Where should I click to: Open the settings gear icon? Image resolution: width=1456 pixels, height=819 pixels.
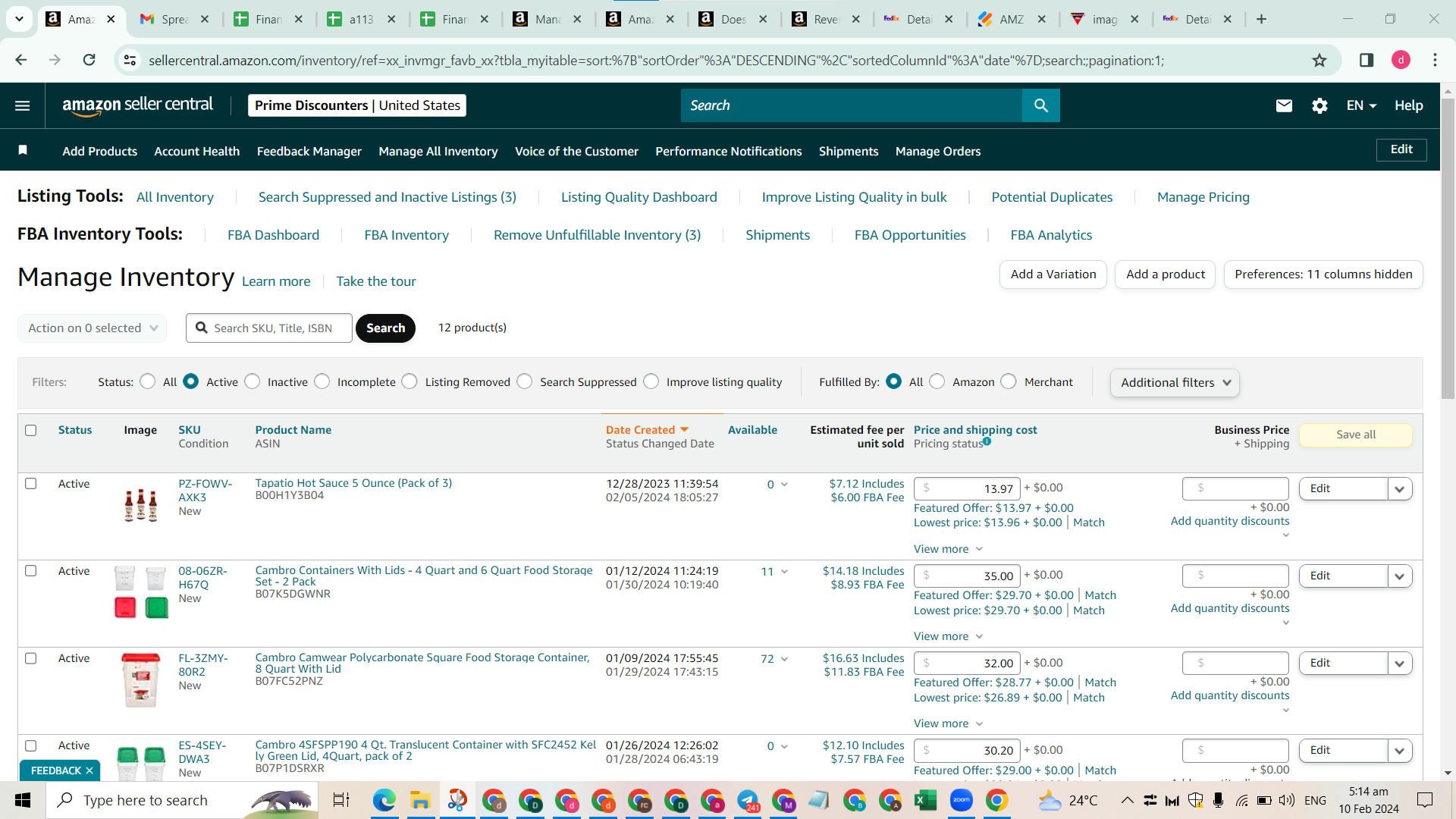point(1319,105)
